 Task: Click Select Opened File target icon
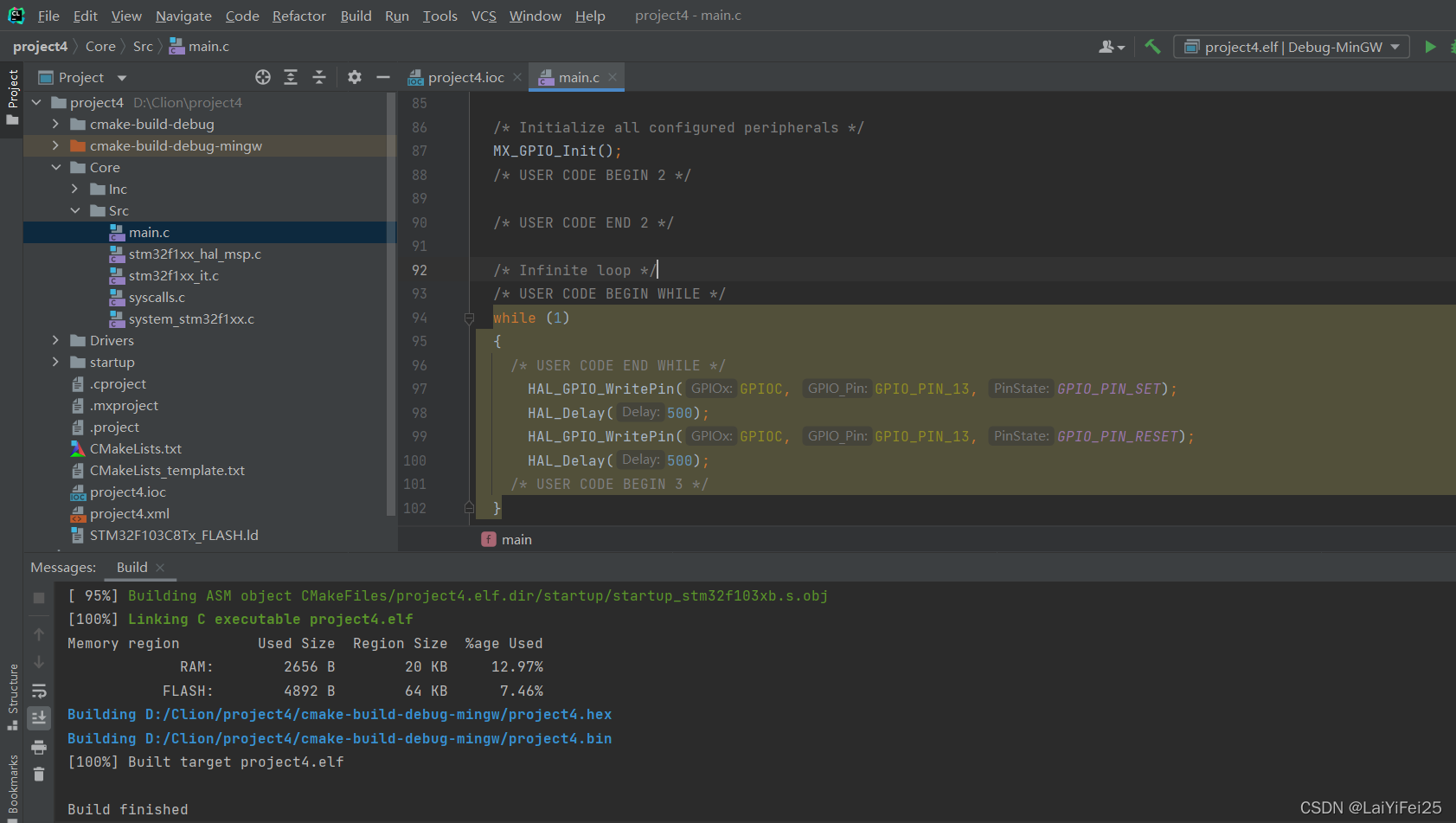(263, 77)
